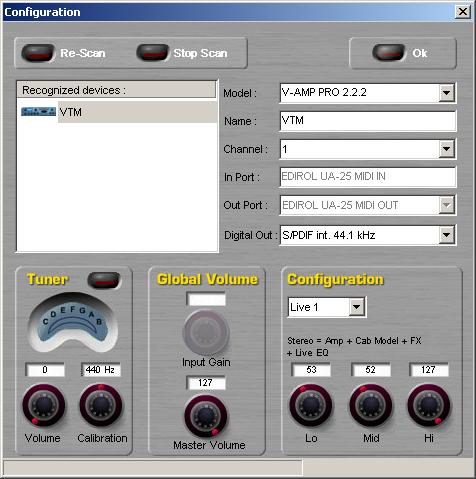This screenshot has height=479, width=476.
Task: Click the Lo EQ knob
Action: [311, 406]
